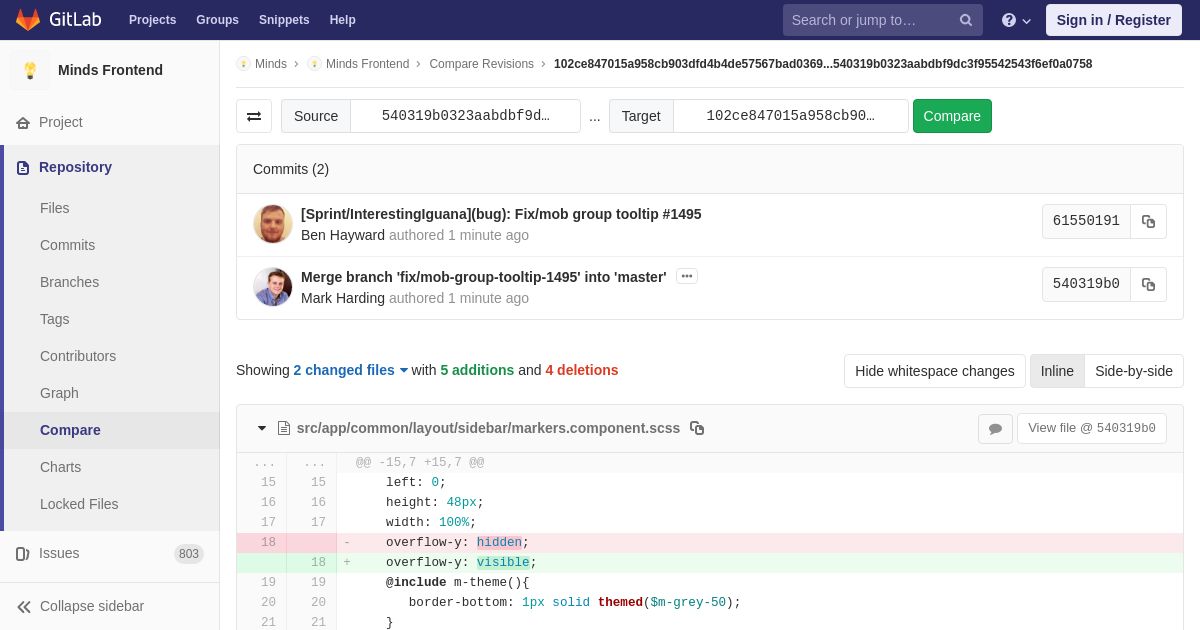Click the Minds Frontend project title
This screenshot has width=1200, height=630.
[110, 70]
